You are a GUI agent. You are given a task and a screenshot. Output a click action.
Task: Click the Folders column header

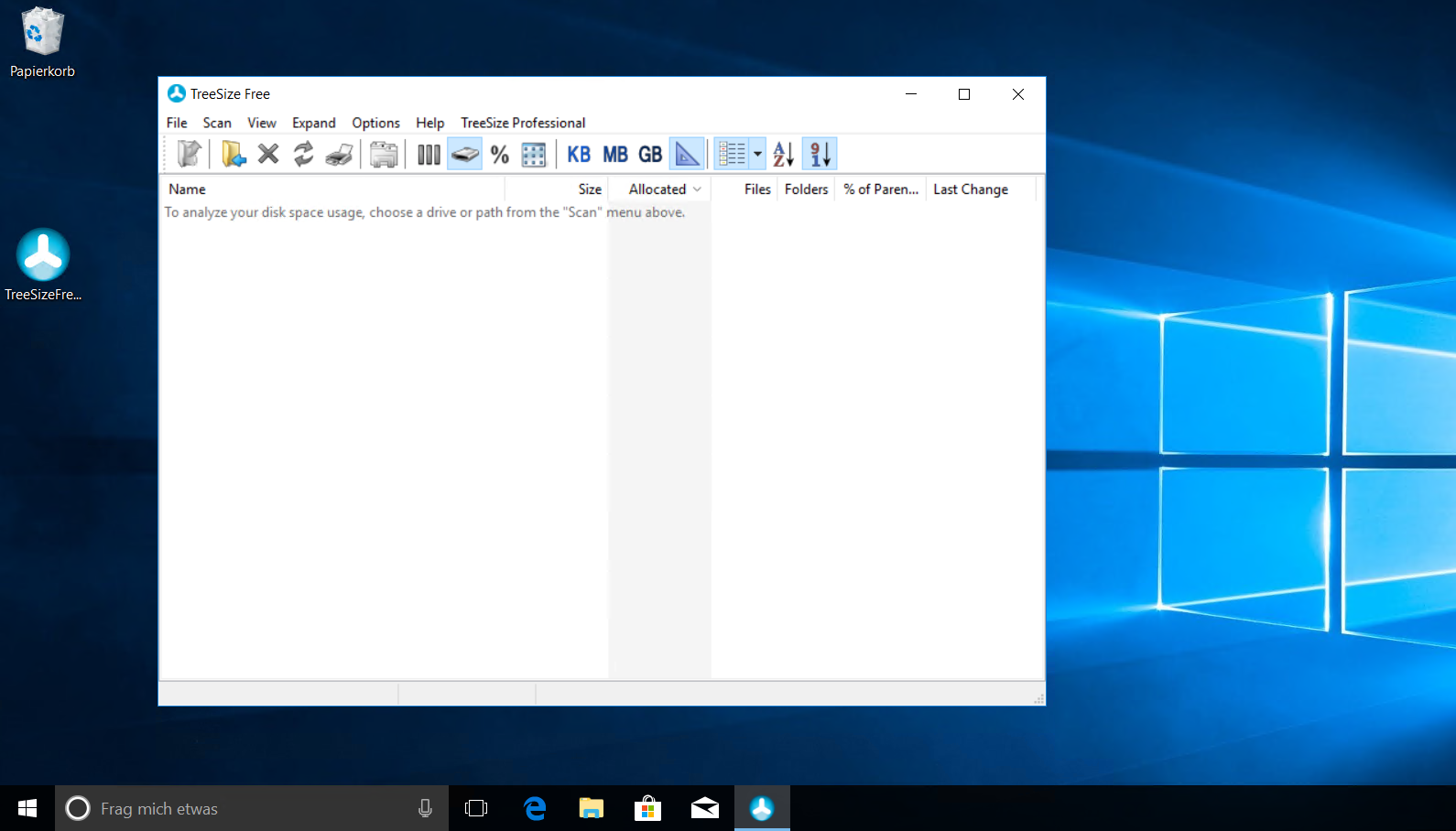(x=806, y=189)
